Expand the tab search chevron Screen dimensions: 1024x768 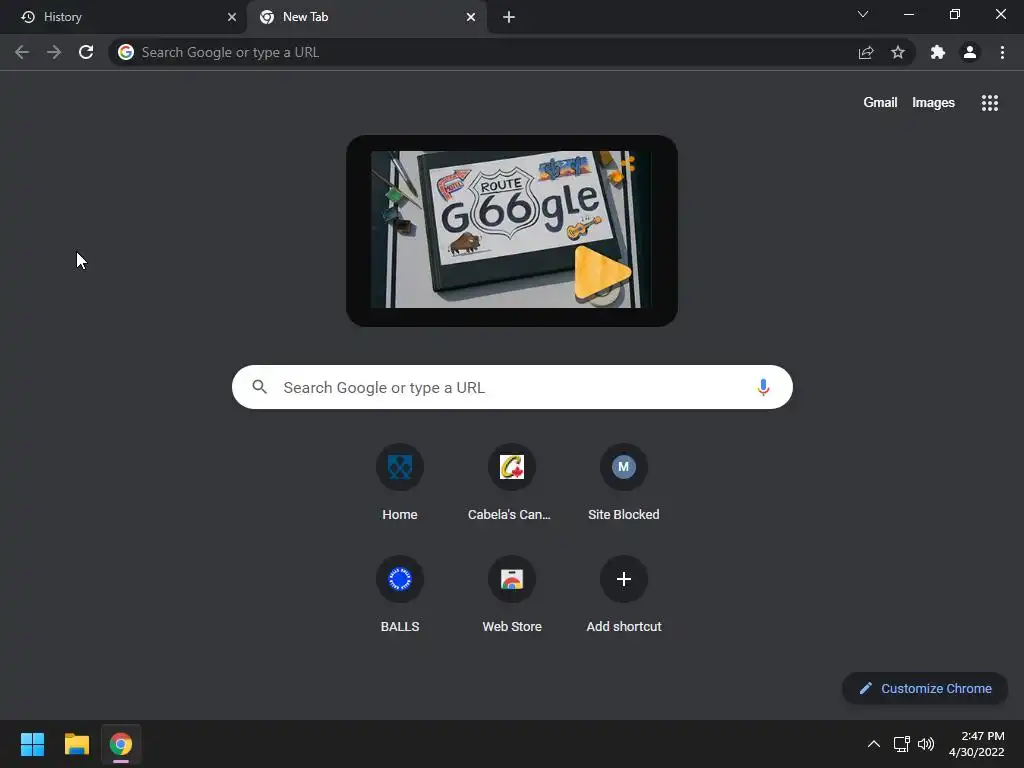pyautogui.click(x=863, y=14)
